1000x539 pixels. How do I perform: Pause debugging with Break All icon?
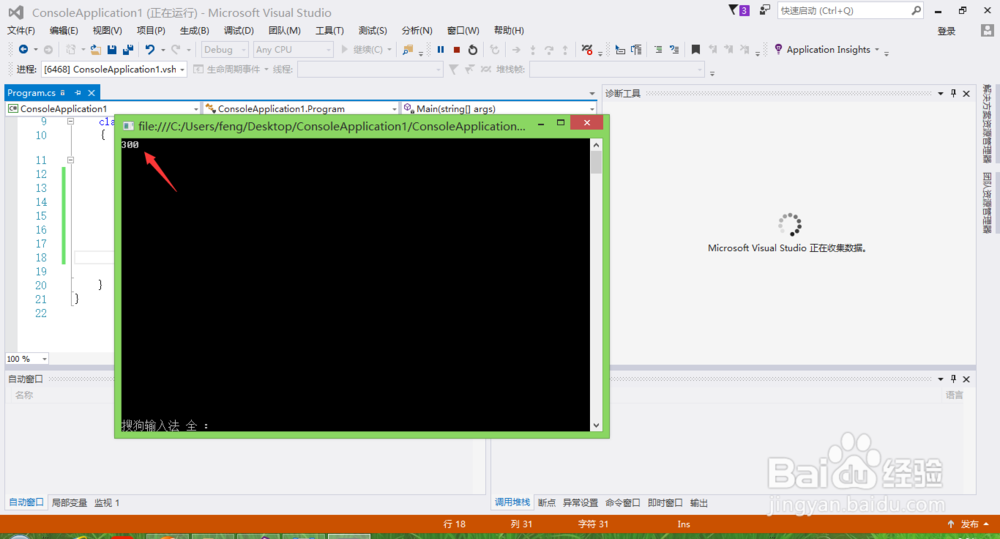point(441,49)
